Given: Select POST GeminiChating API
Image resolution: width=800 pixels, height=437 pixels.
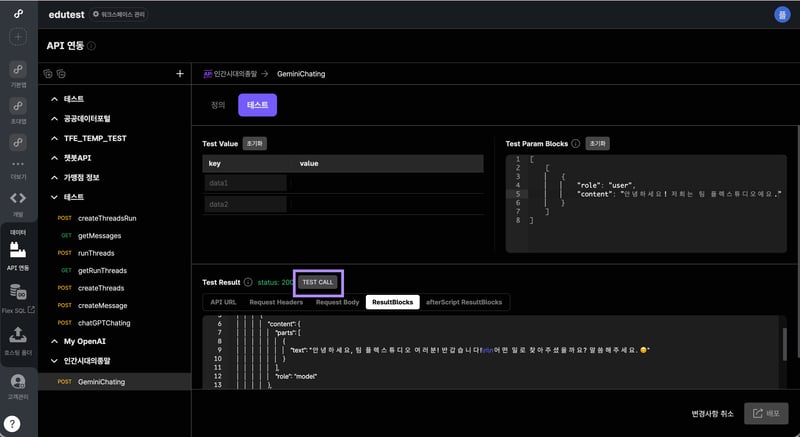Looking at the screenshot, I should click(x=114, y=382).
